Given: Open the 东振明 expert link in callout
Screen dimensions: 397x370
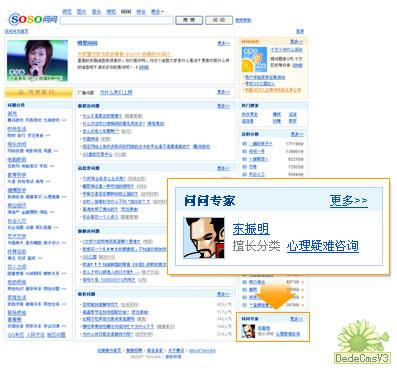Looking at the screenshot, I should 251,229.
